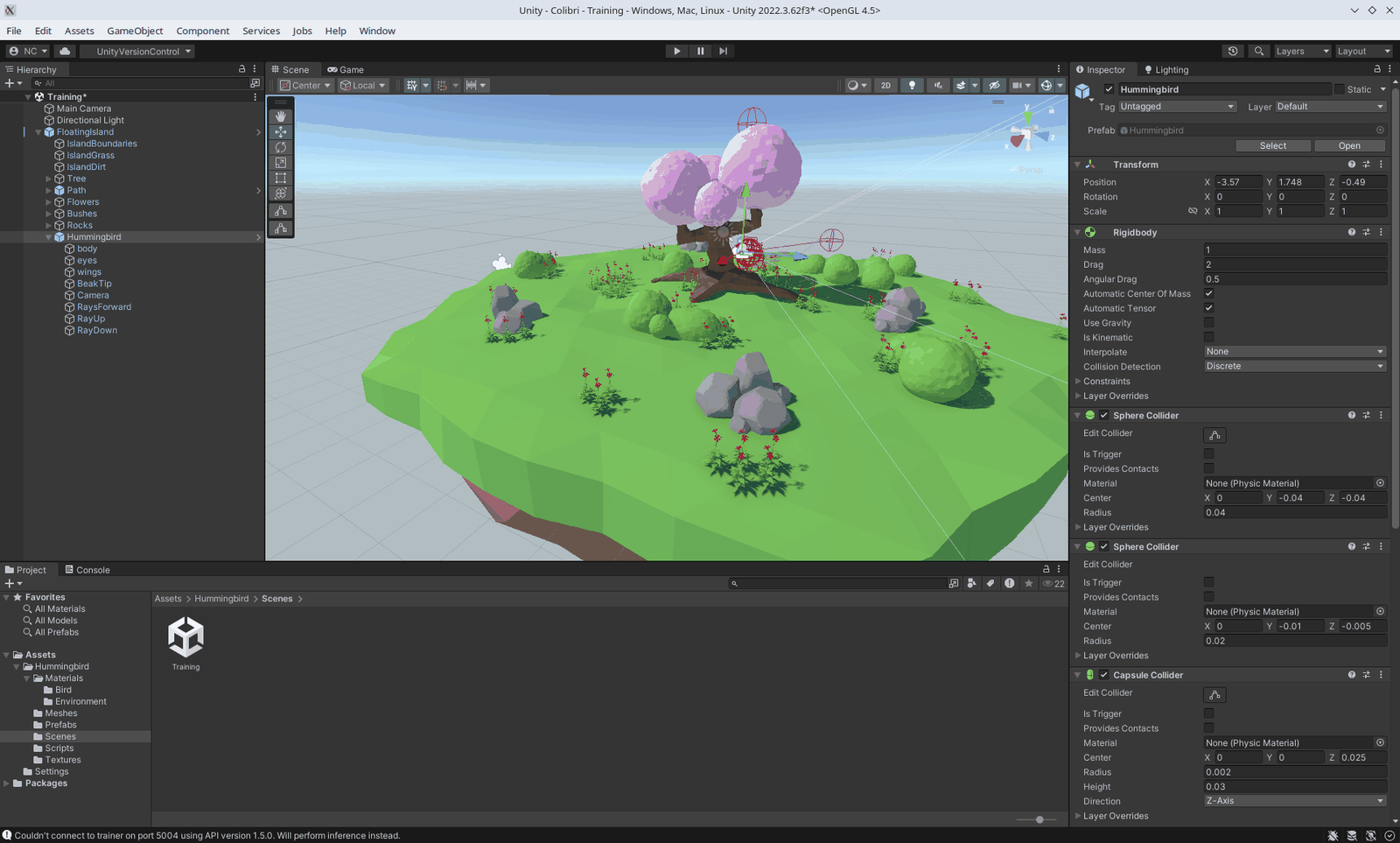Screen dimensions: 1400x843
Task: Expand the Tree object in Hierarchy
Action: [x=49, y=179]
